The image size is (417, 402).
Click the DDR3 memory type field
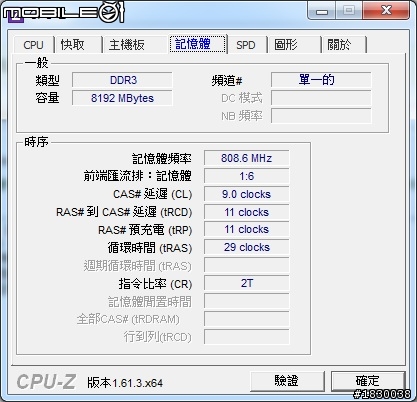(122, 80)
